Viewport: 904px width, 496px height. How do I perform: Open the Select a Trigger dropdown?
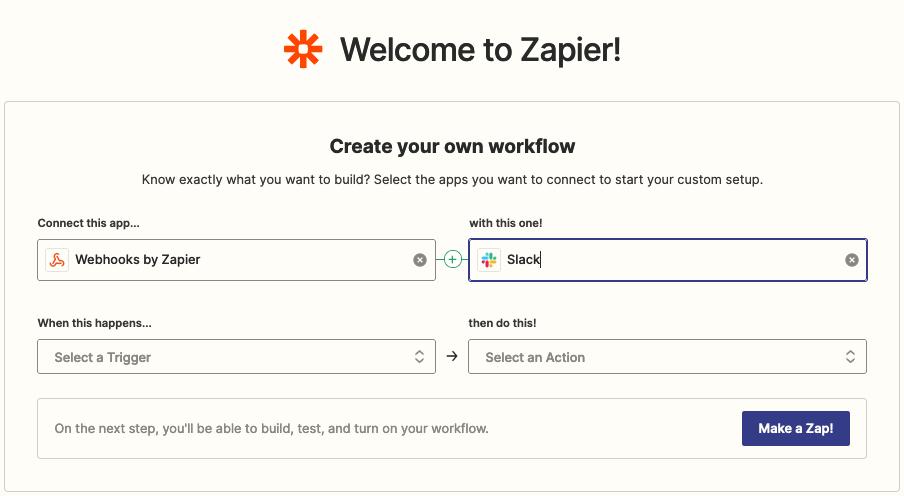[x=236, y=356]
